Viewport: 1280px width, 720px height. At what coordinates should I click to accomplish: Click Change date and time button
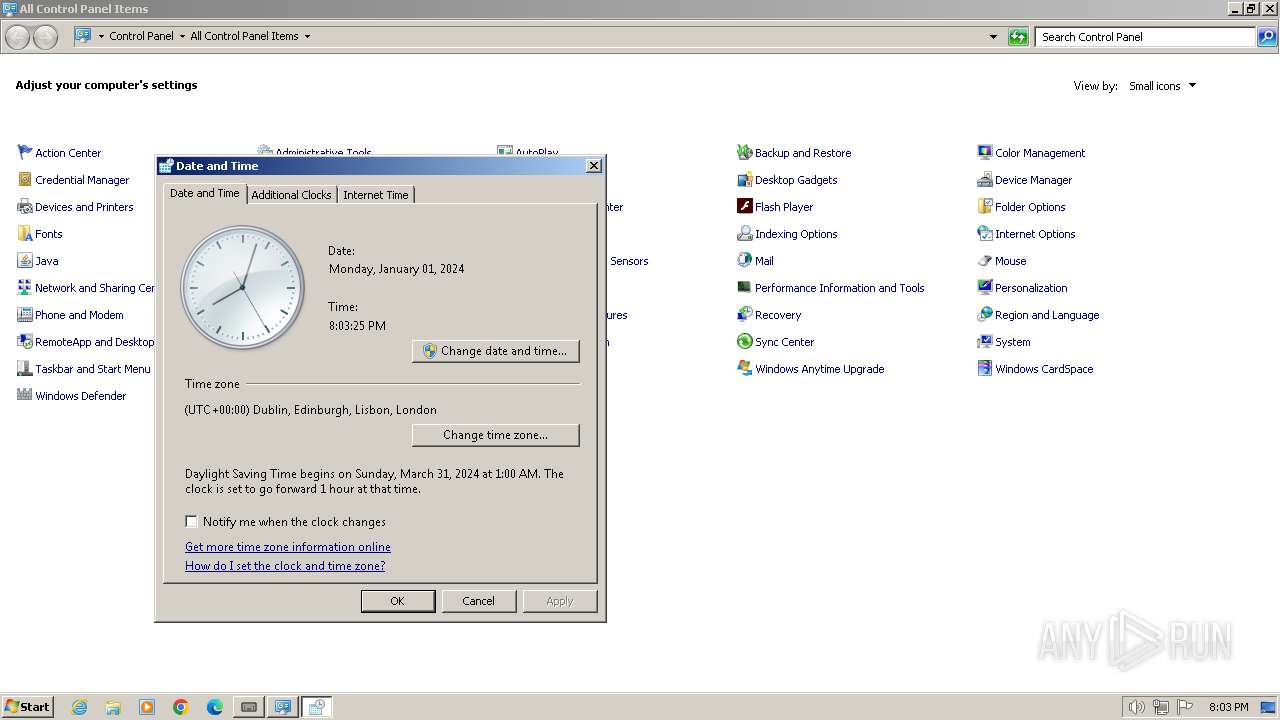click(x=496, y=351)
